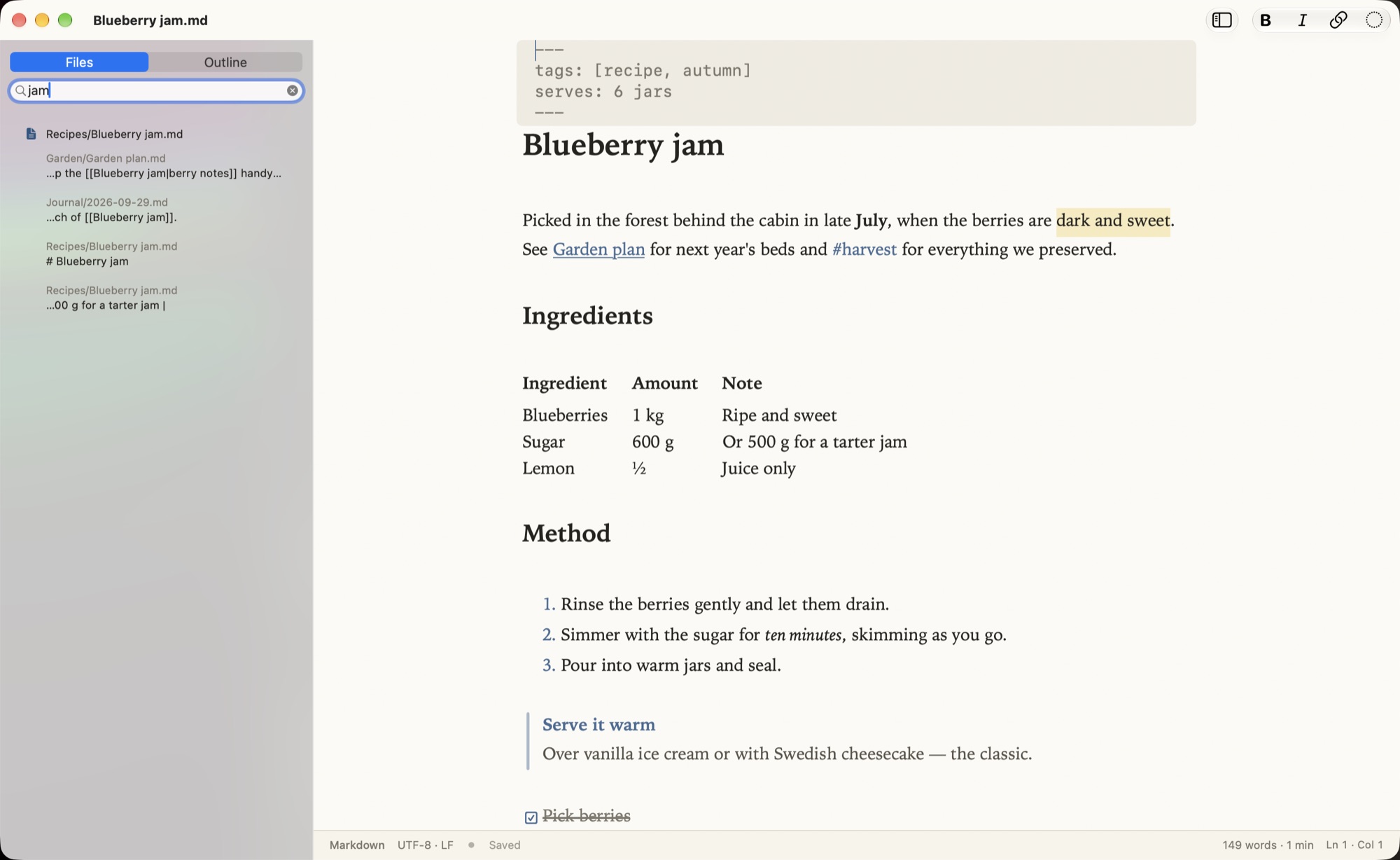This screenshot has height=860, width=1400.
Task: Select the '...00 g for a tarter jam' match
Action: (x=111, y=298)
